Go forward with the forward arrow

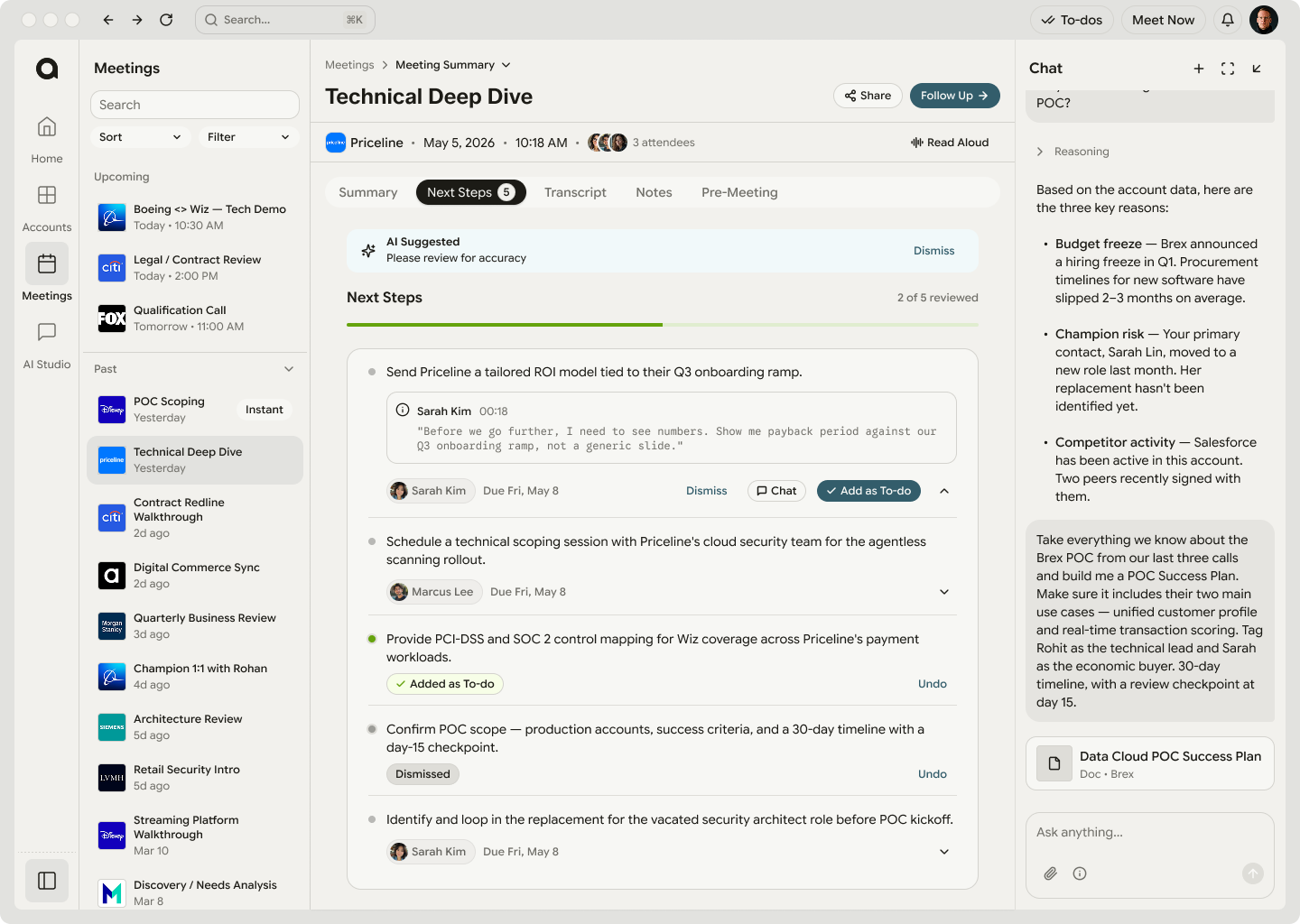pos(137,20)
